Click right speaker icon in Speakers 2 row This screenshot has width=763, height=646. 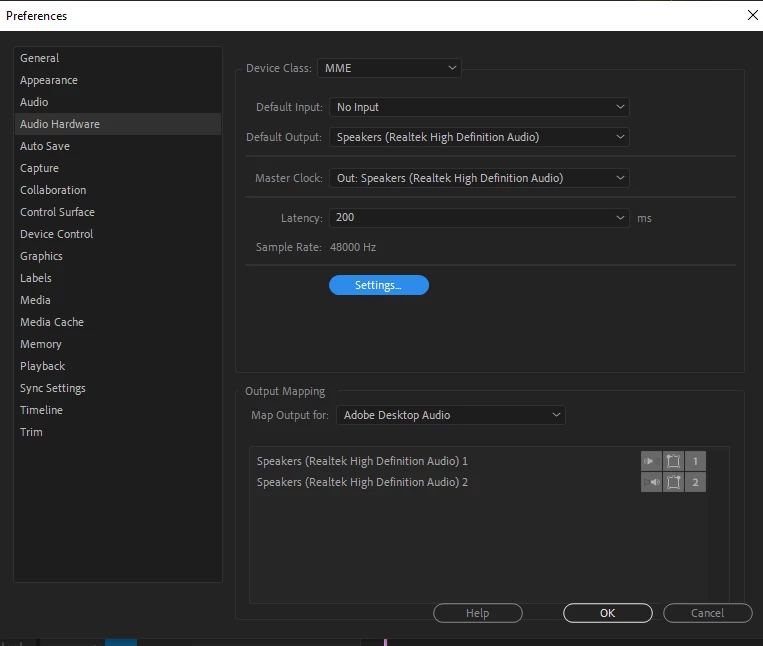[x=651, y=482]
